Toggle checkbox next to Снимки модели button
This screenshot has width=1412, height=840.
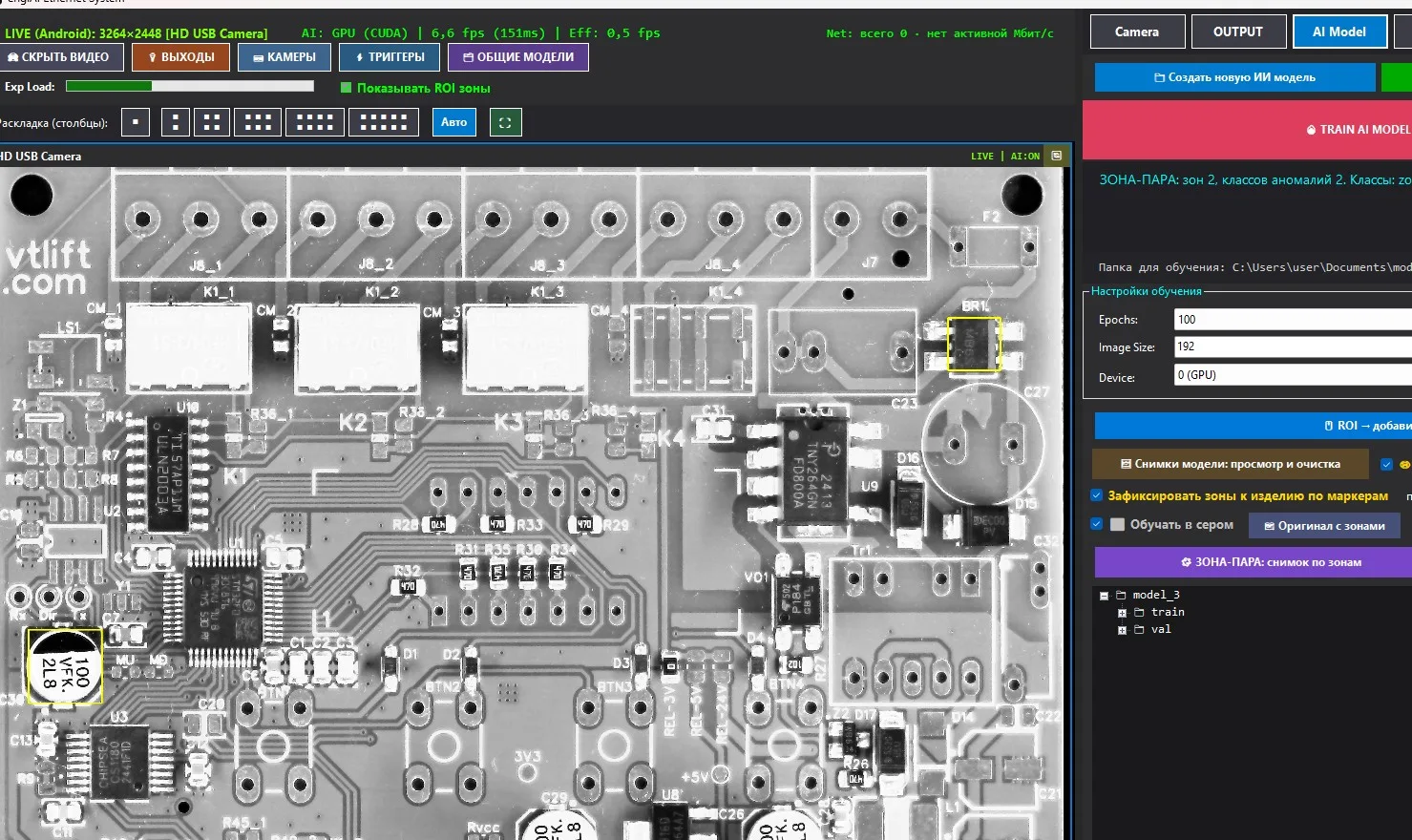coord(1386,465)
